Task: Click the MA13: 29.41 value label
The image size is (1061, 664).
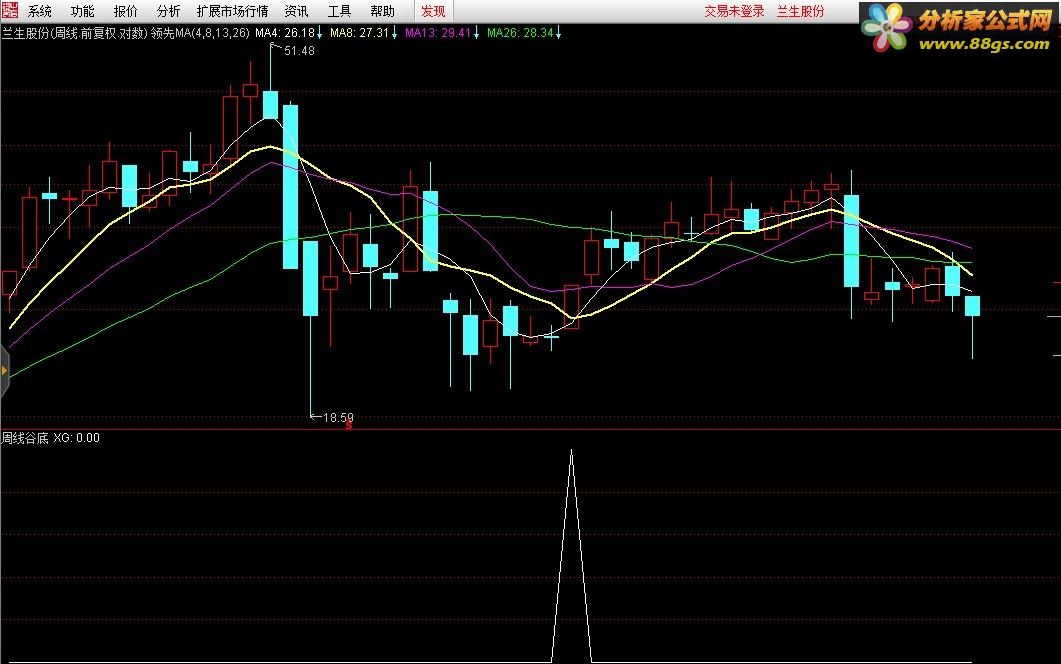Action: 438,32
